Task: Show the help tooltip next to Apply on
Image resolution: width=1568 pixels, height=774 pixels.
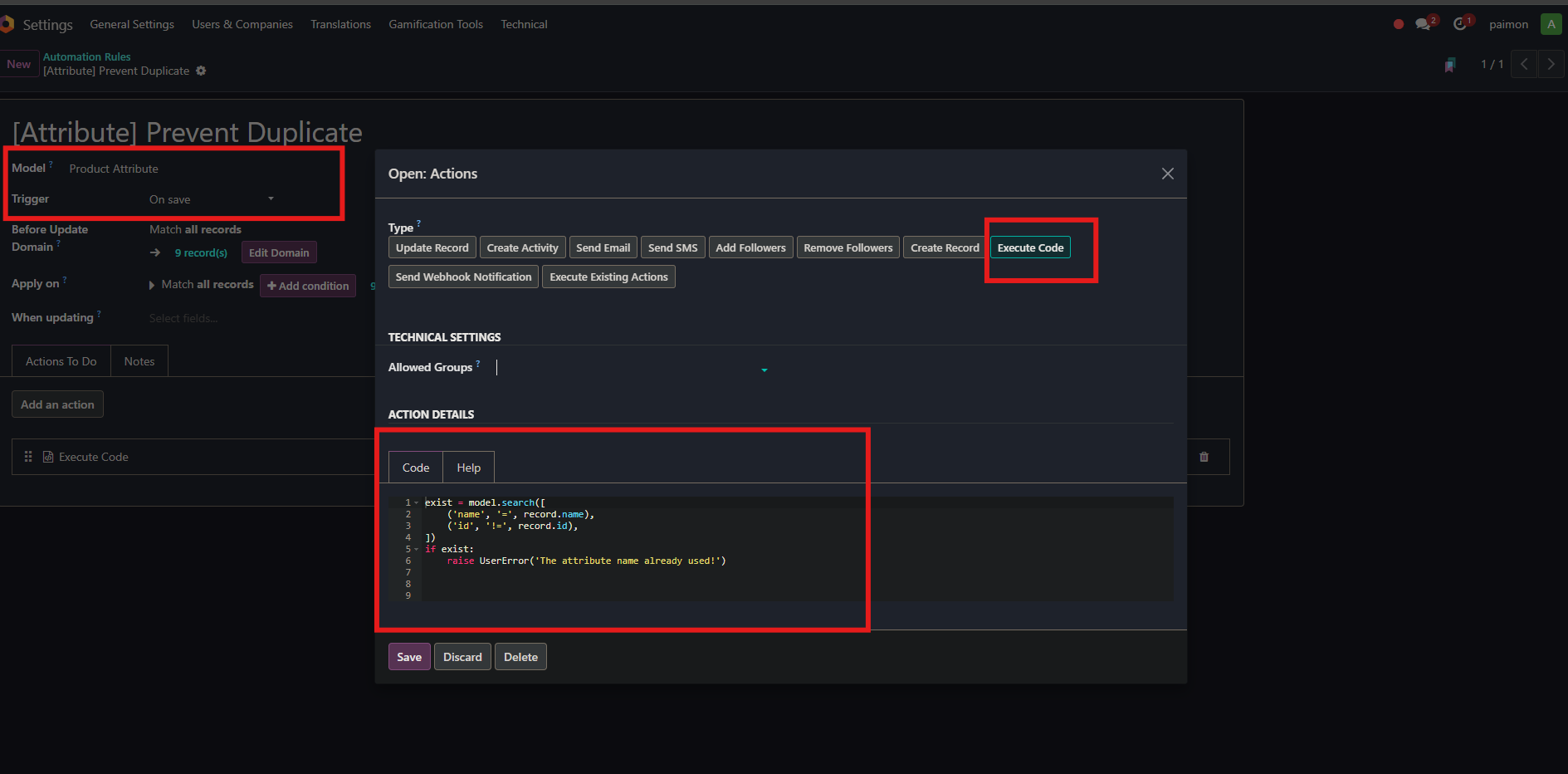Action: point(65,280)
